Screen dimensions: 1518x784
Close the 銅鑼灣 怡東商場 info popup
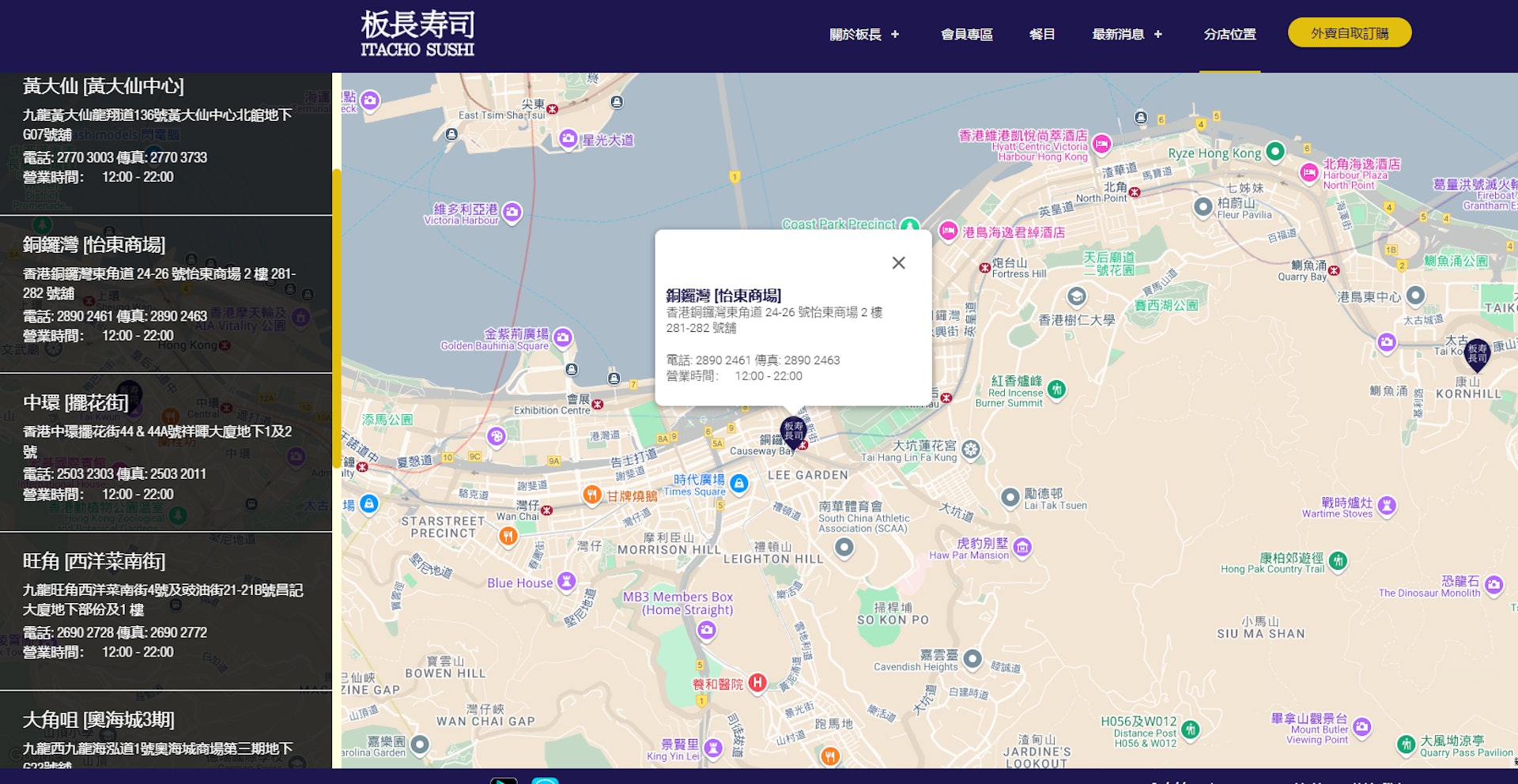898,262
